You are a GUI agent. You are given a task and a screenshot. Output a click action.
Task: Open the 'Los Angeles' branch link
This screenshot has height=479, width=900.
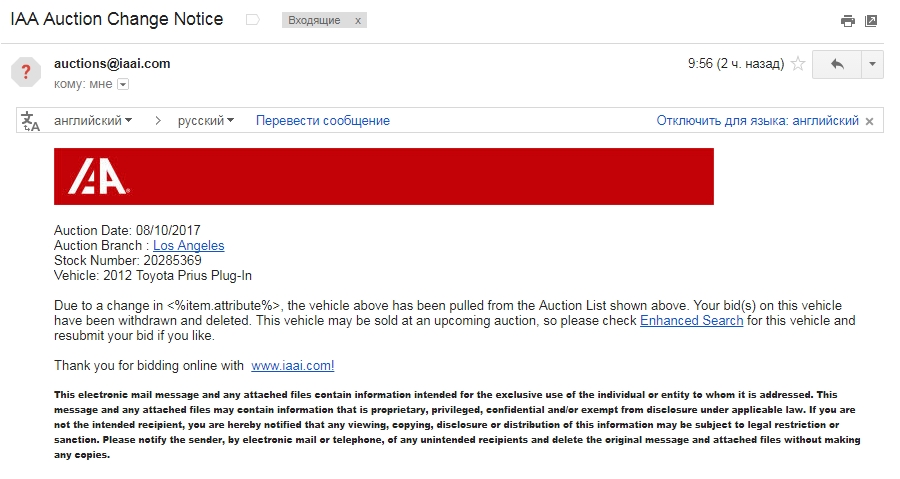click(x=188, y=246)
